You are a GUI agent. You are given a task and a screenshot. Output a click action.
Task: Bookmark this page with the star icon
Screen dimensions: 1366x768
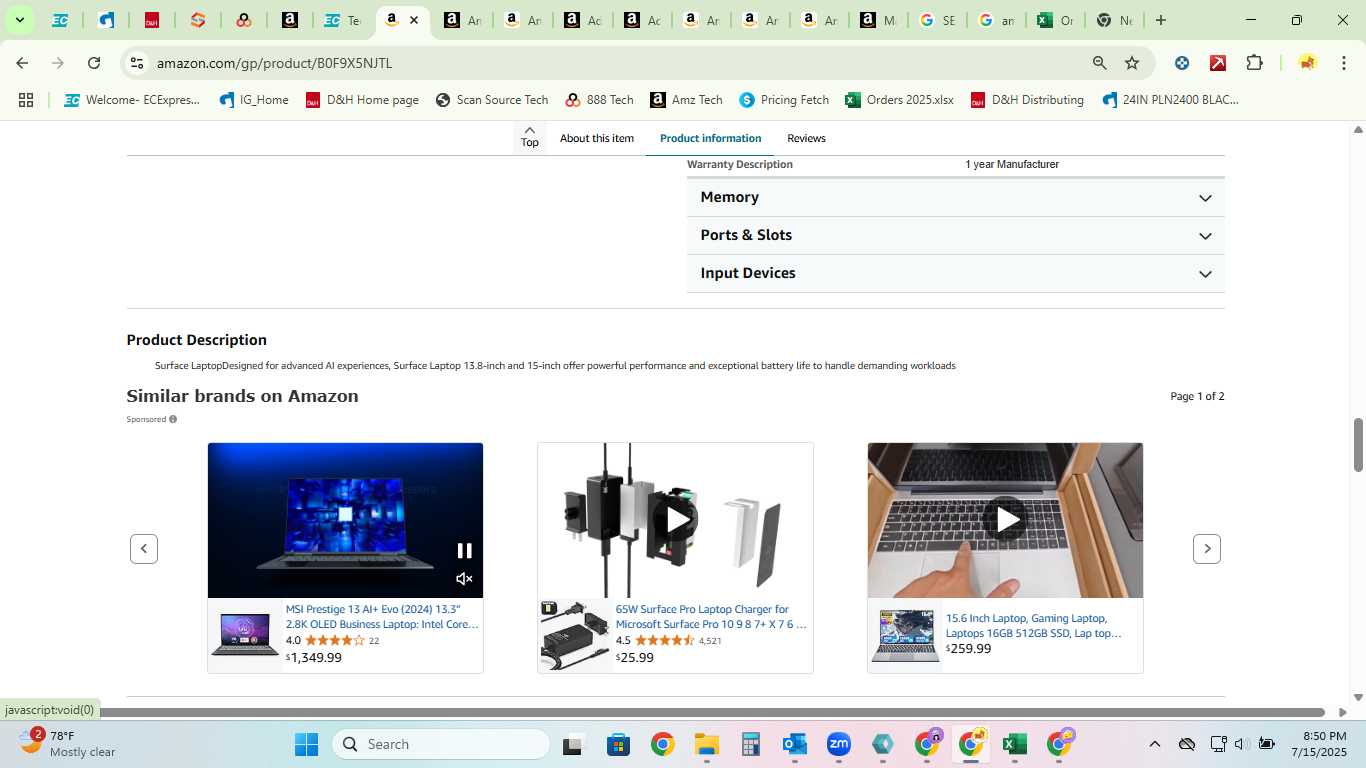(1132, 63)
